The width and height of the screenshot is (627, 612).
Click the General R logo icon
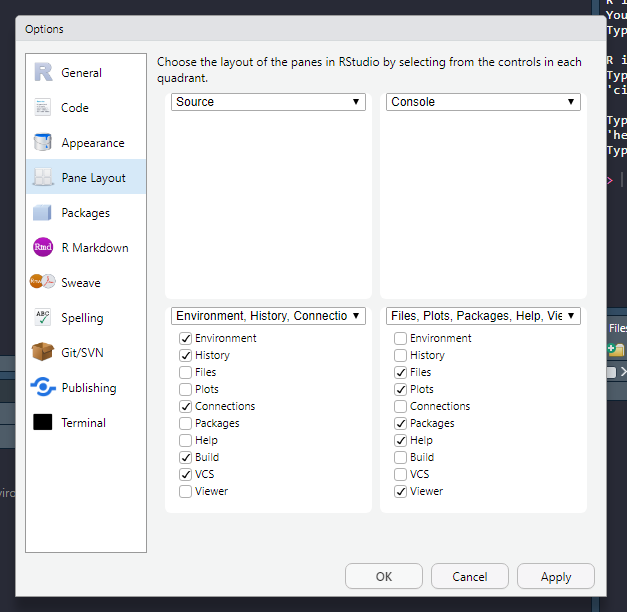[43, 72]
